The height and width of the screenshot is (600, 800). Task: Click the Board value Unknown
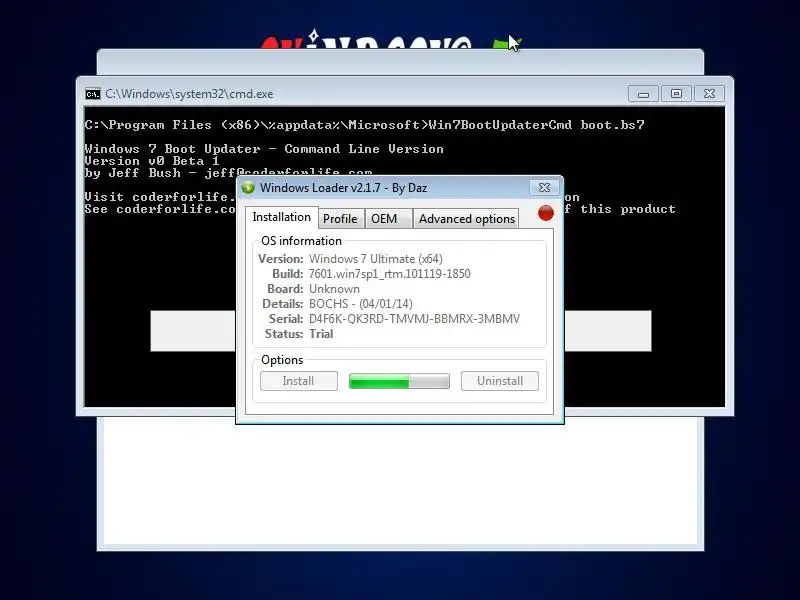point(334,289)
